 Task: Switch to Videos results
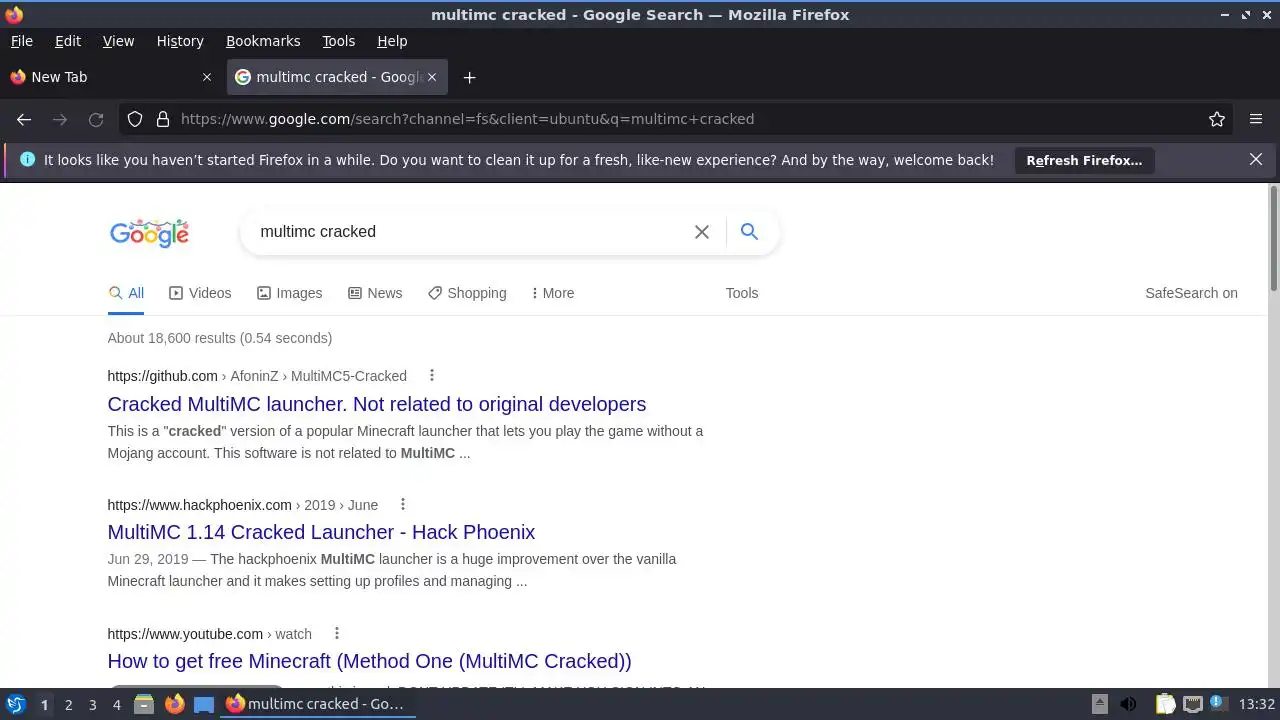point(200,293)
